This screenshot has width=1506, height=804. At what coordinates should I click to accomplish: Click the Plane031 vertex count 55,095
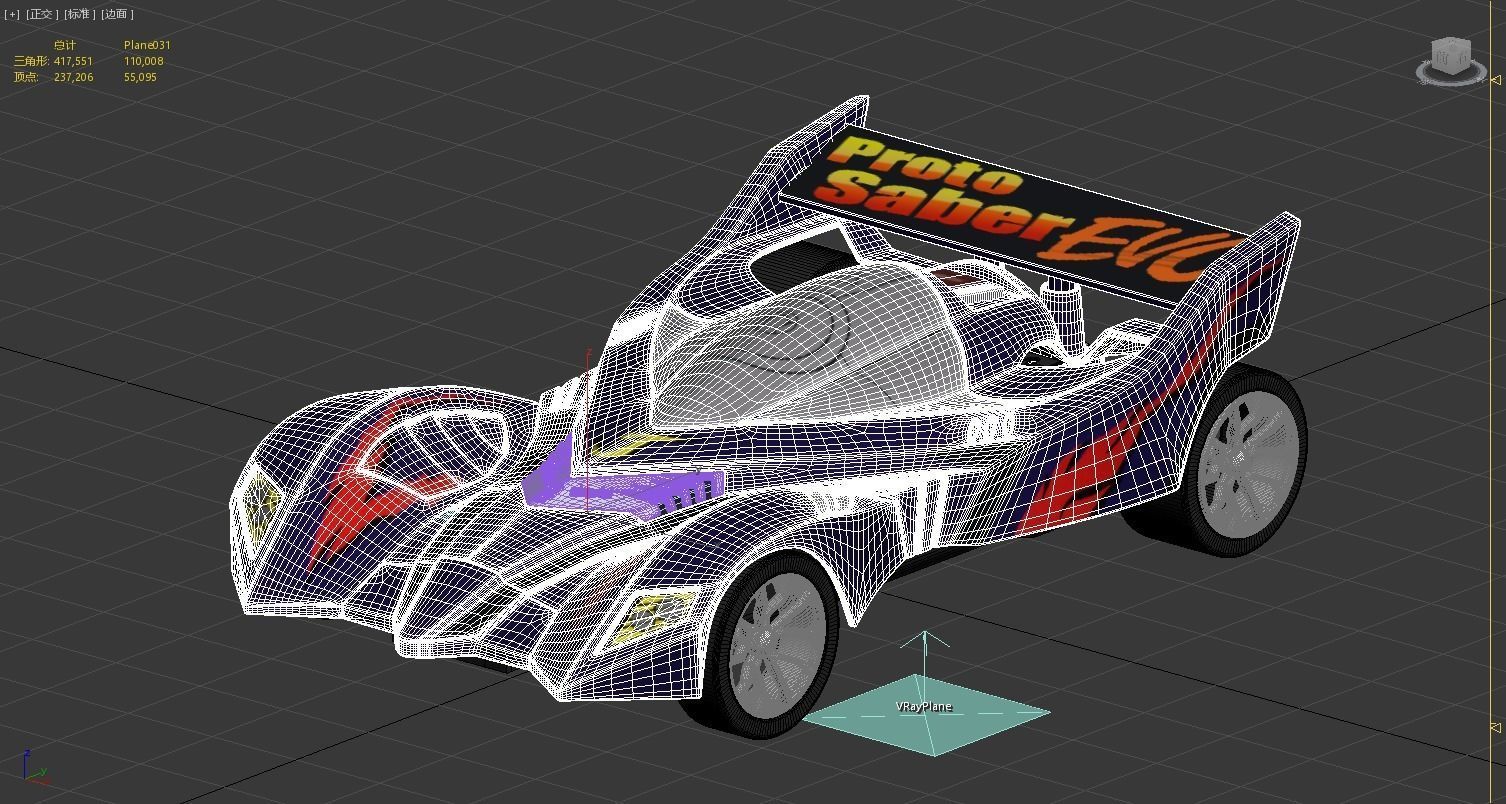140,77
